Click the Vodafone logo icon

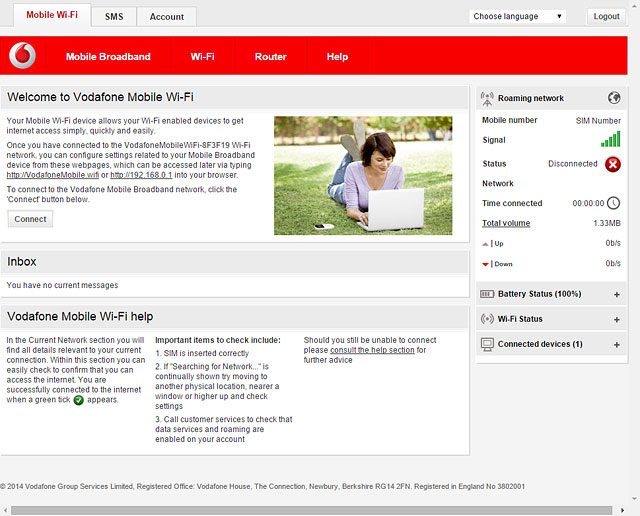point(22,56)
